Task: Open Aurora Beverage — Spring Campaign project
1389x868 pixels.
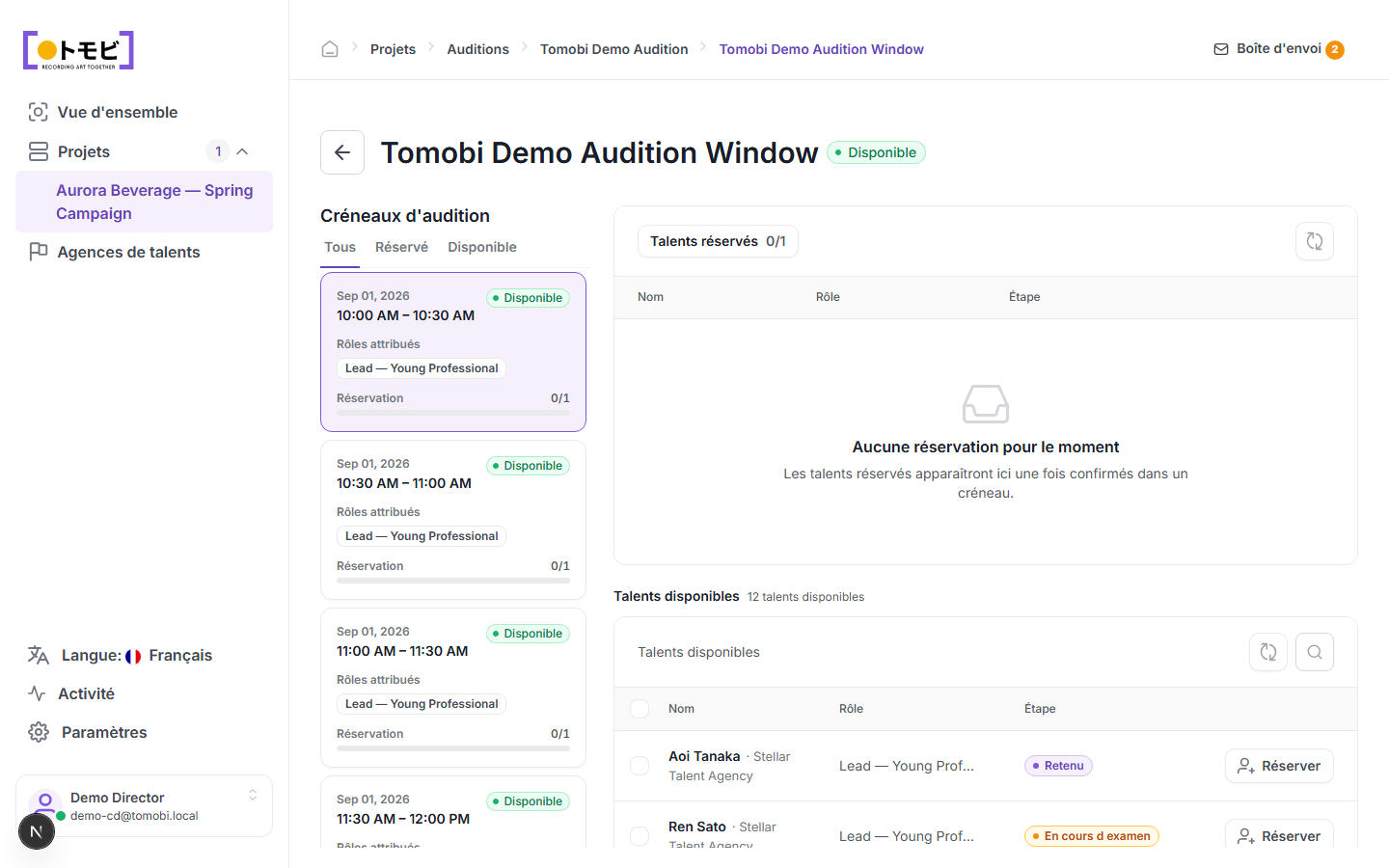Action: 144,202
